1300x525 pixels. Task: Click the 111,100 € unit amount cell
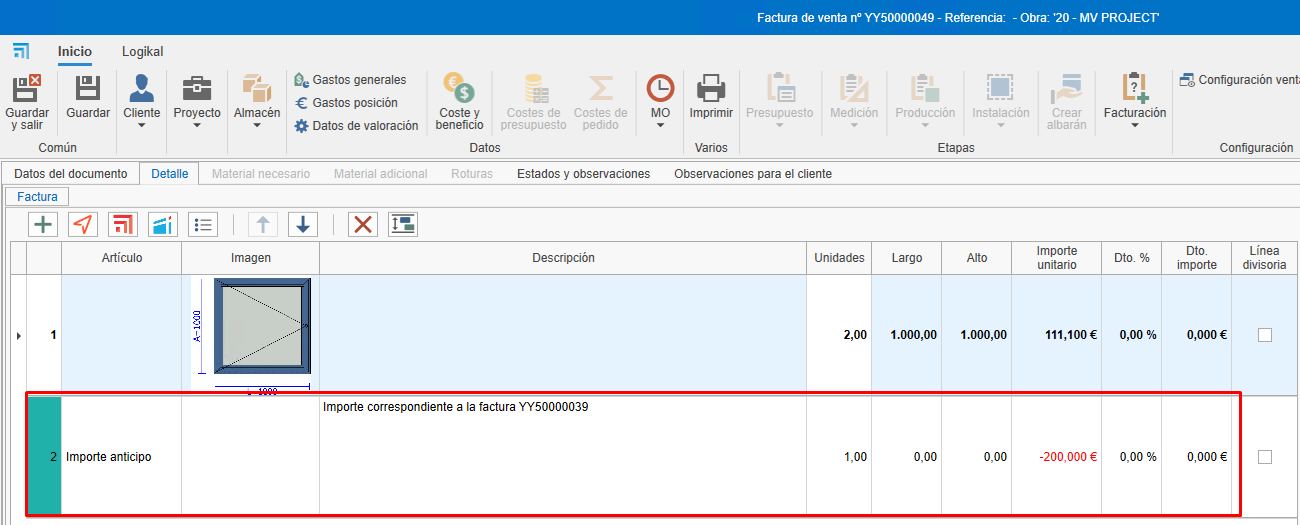tap(1056, 335)
